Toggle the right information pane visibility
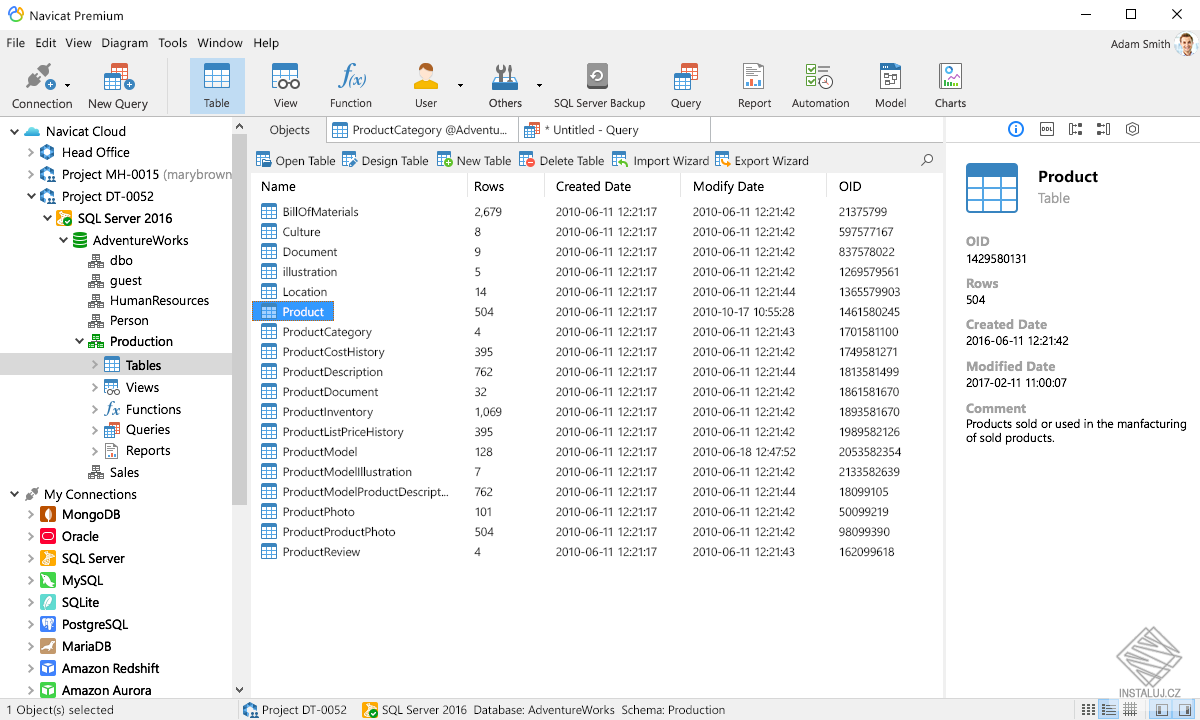The image size is (1200, 720). [1183, 710]
